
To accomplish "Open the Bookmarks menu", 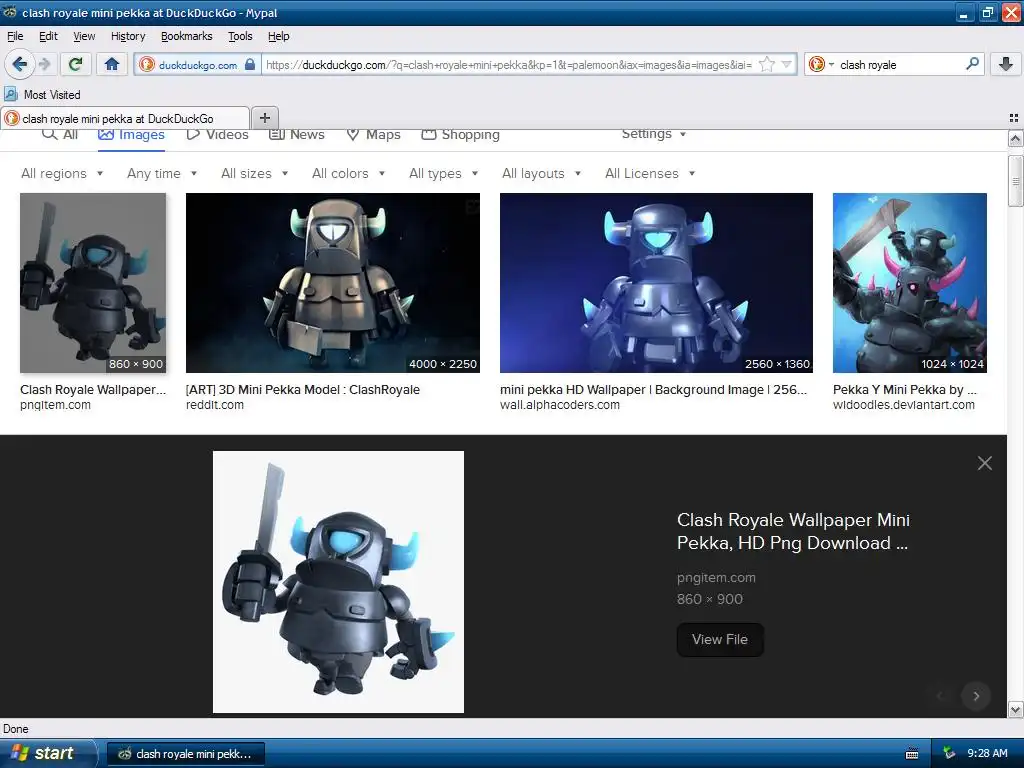I will point(187,36).
